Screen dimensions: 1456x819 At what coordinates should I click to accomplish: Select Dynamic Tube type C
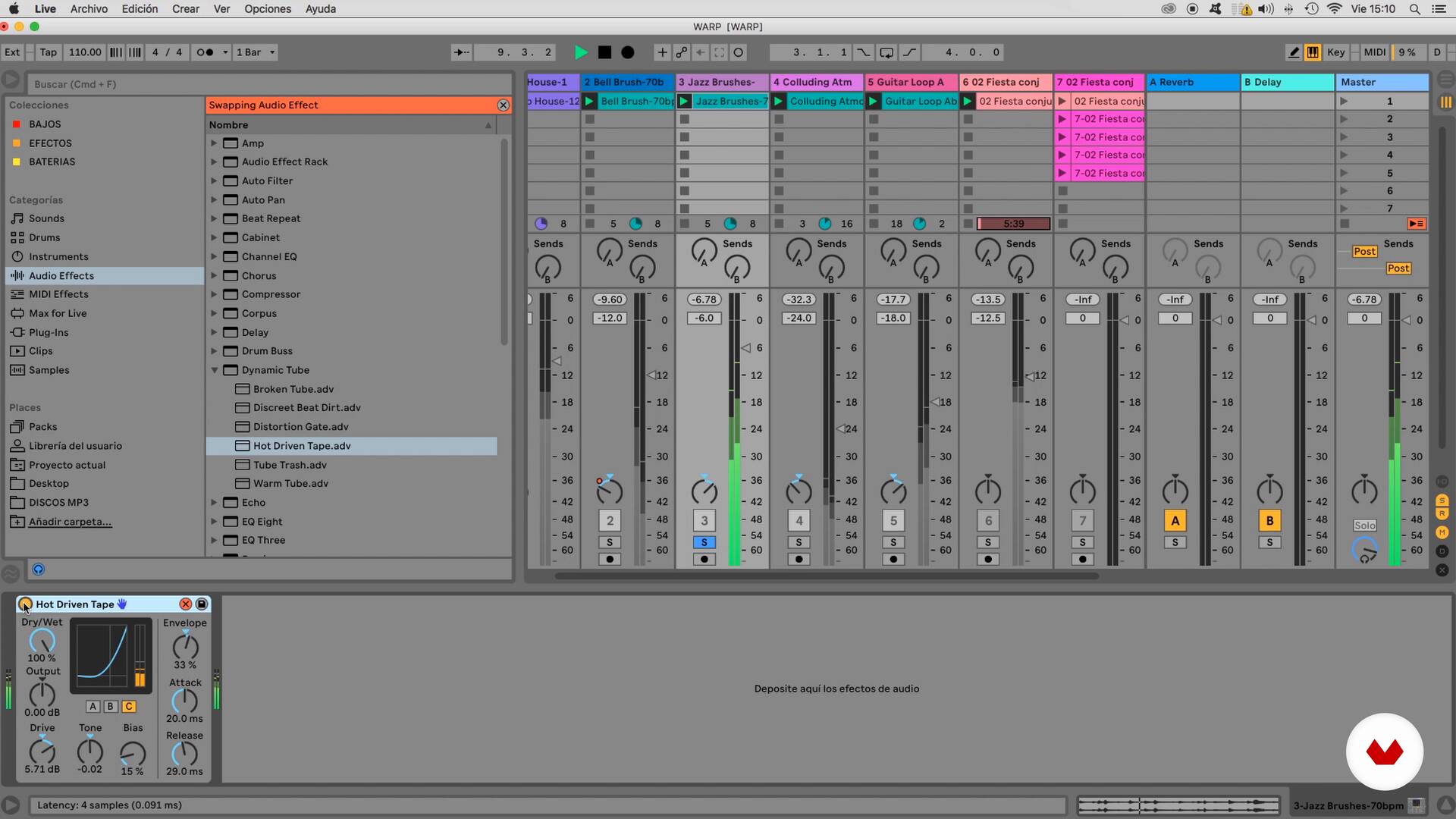coord(129,707)
